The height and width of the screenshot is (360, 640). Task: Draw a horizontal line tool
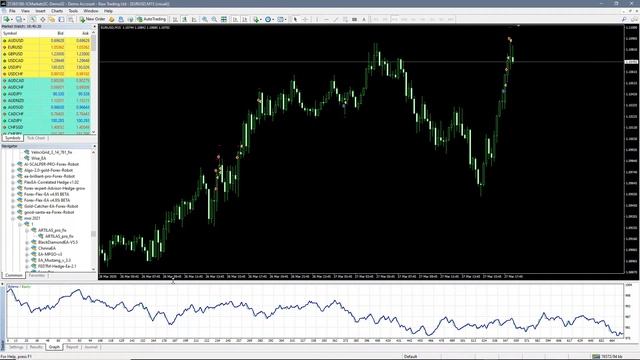[326, 19]
